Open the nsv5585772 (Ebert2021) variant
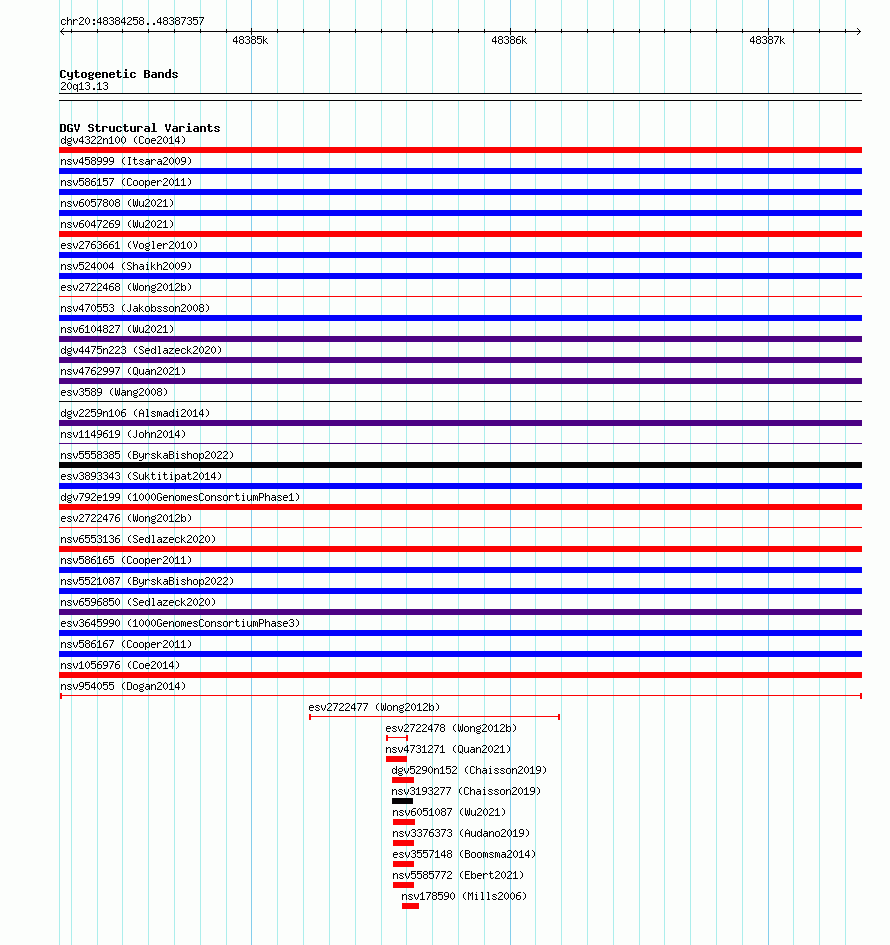The image size is (890, 945). point(459,875)
